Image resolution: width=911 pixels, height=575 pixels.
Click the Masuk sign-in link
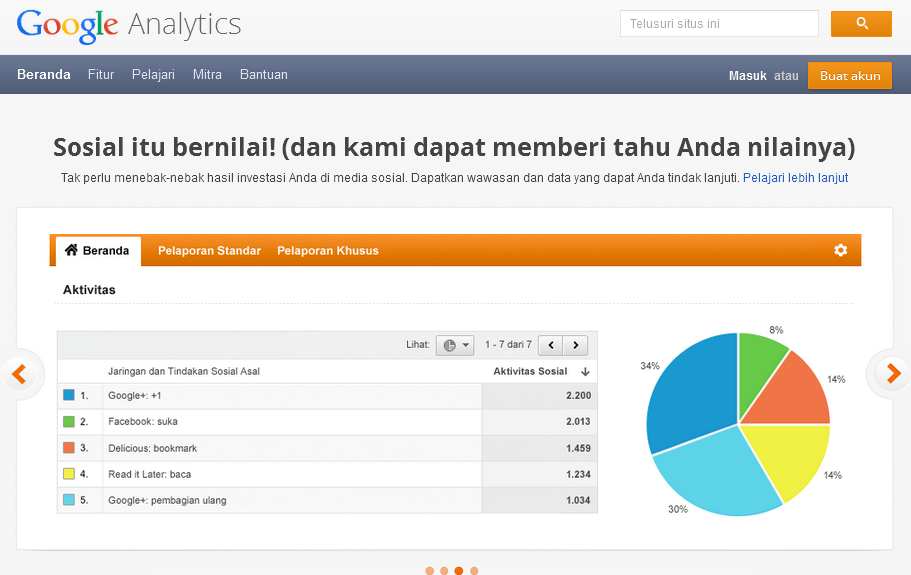748,76
